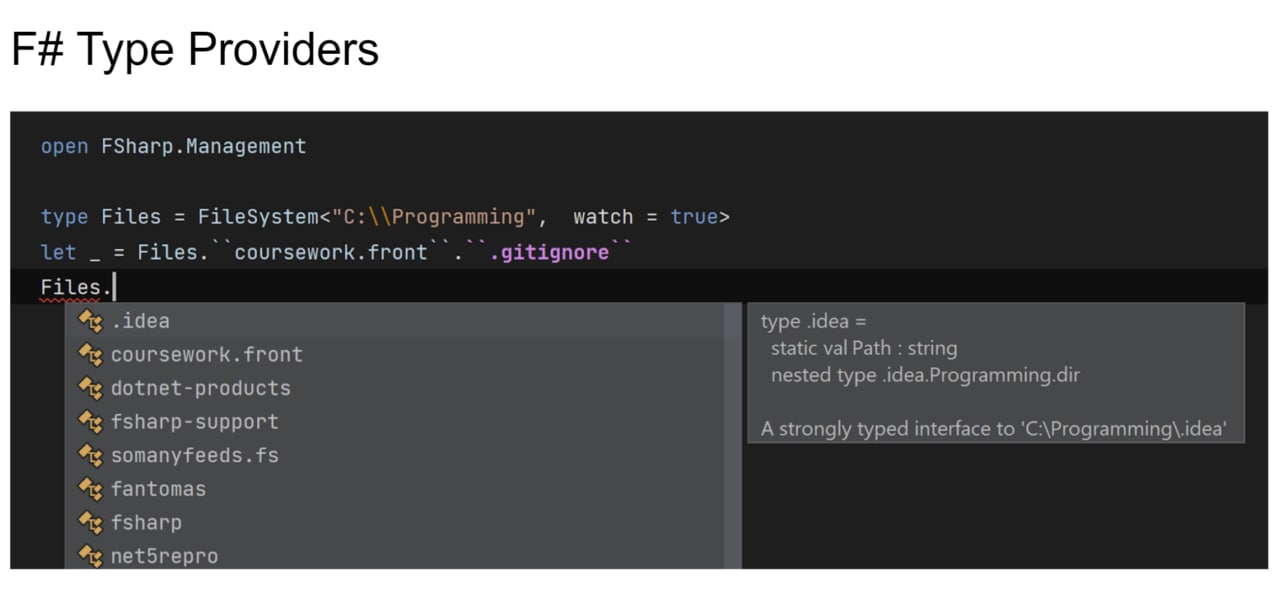This screenshot has width=1280, height=590.
Task: Select the .idea completion suggestion
Action: pyautogui.click(x=395, y=321)
